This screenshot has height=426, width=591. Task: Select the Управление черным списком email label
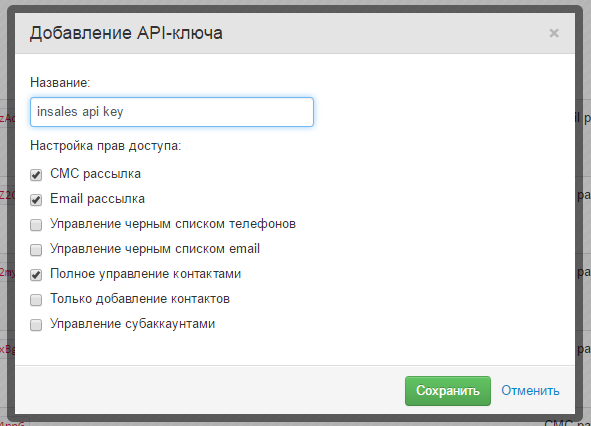coord(155,249)
